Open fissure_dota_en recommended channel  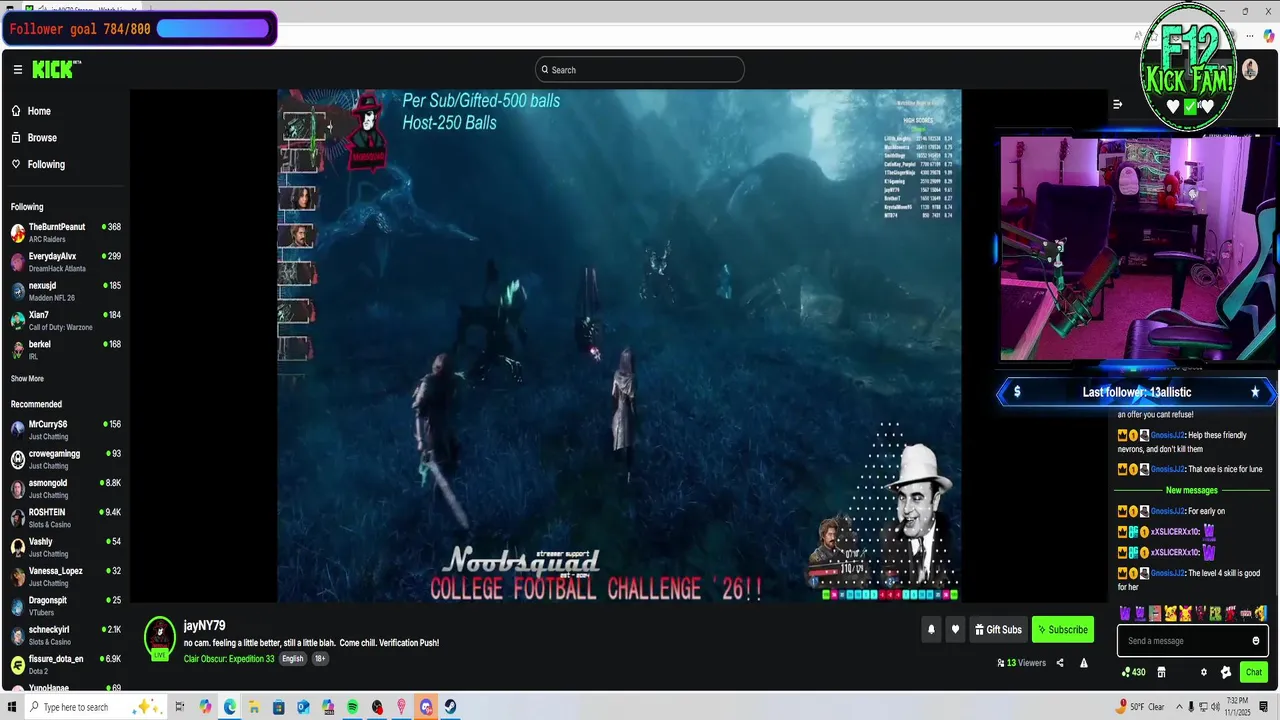(66, 664)
